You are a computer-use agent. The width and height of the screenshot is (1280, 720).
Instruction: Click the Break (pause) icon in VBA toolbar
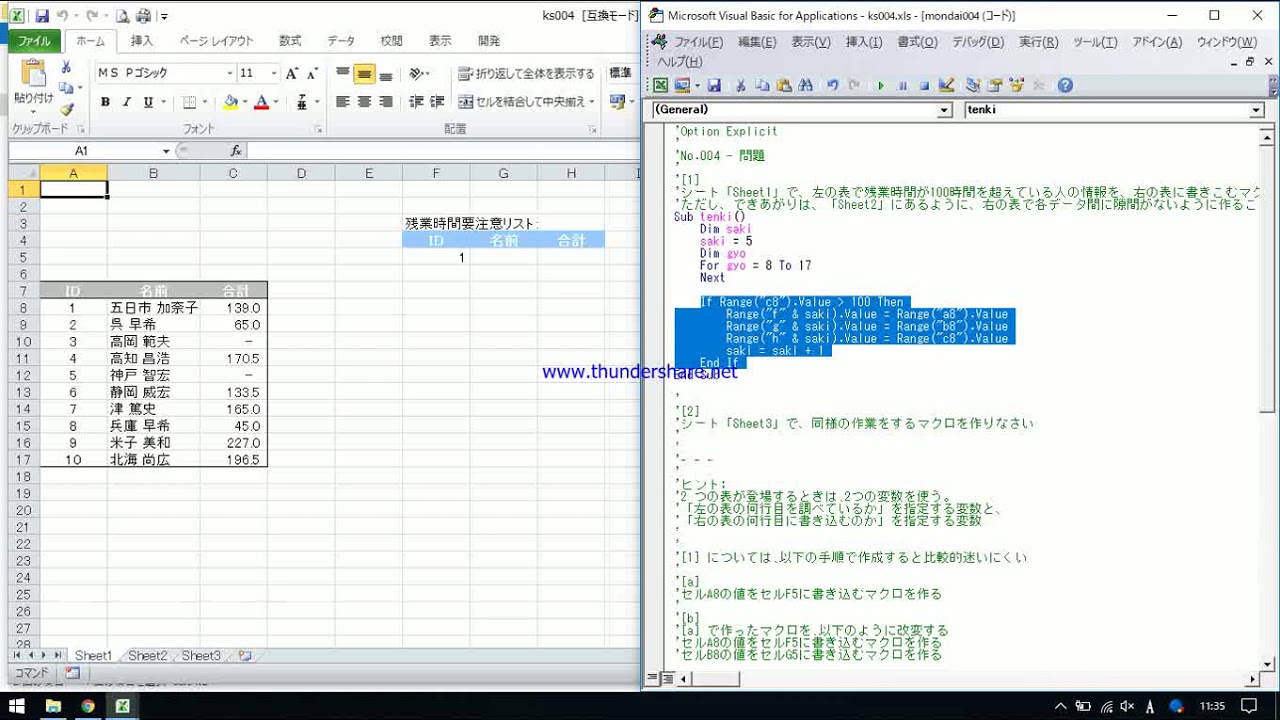(x=903, y=86)
